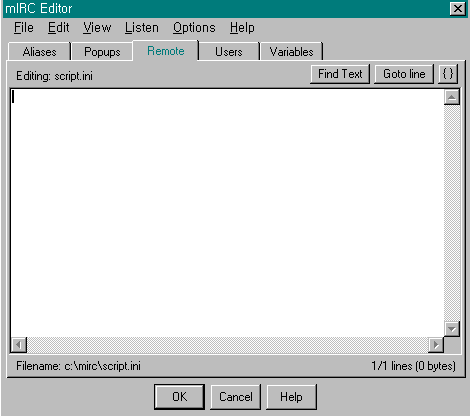Click the 'Editing: script.ini' label

54,76
